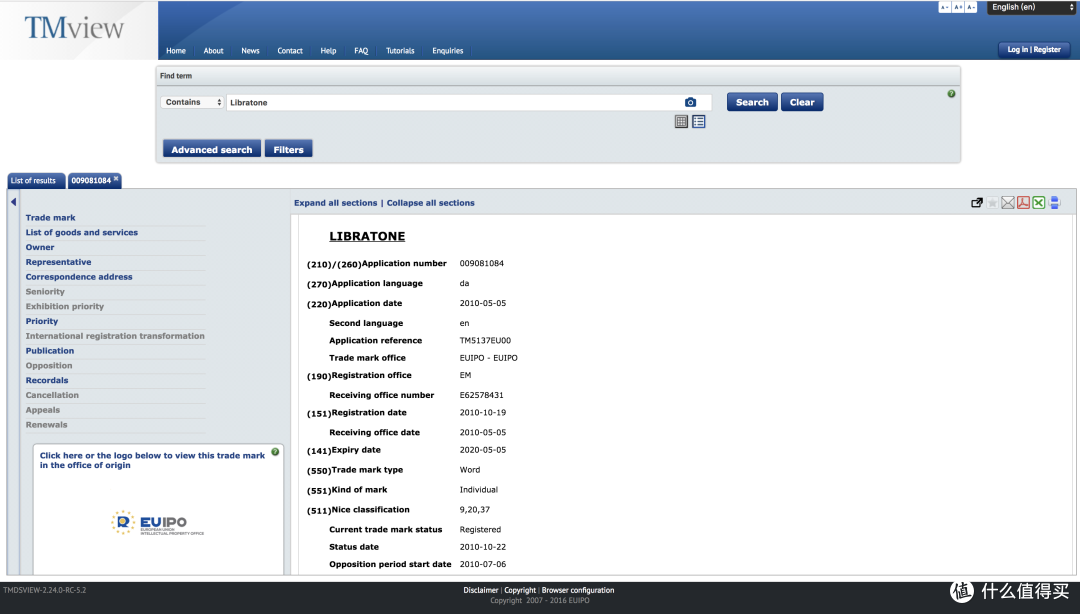The width and height of the screenshot is (1080, 614).
Task: Open the Home menu item
Action: point(176,50)
